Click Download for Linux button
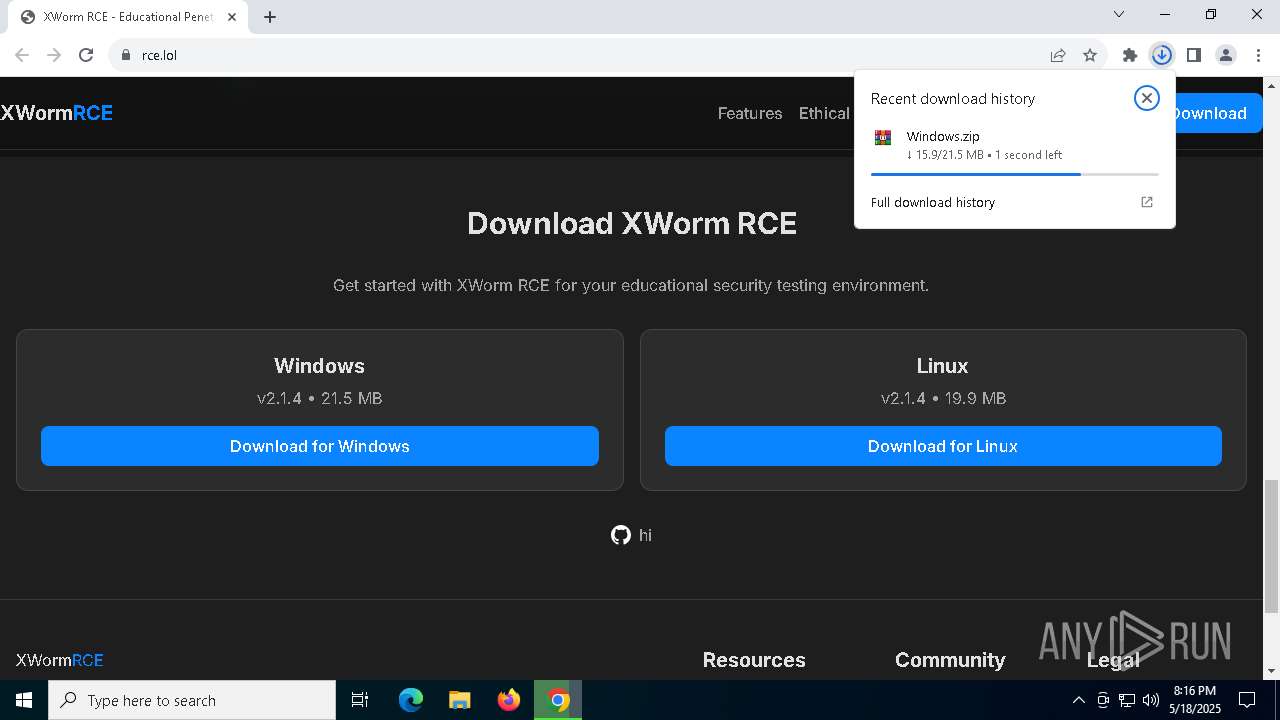This screenshot has height=720, width=1280. pyautogui.click(x=943, y=446)
